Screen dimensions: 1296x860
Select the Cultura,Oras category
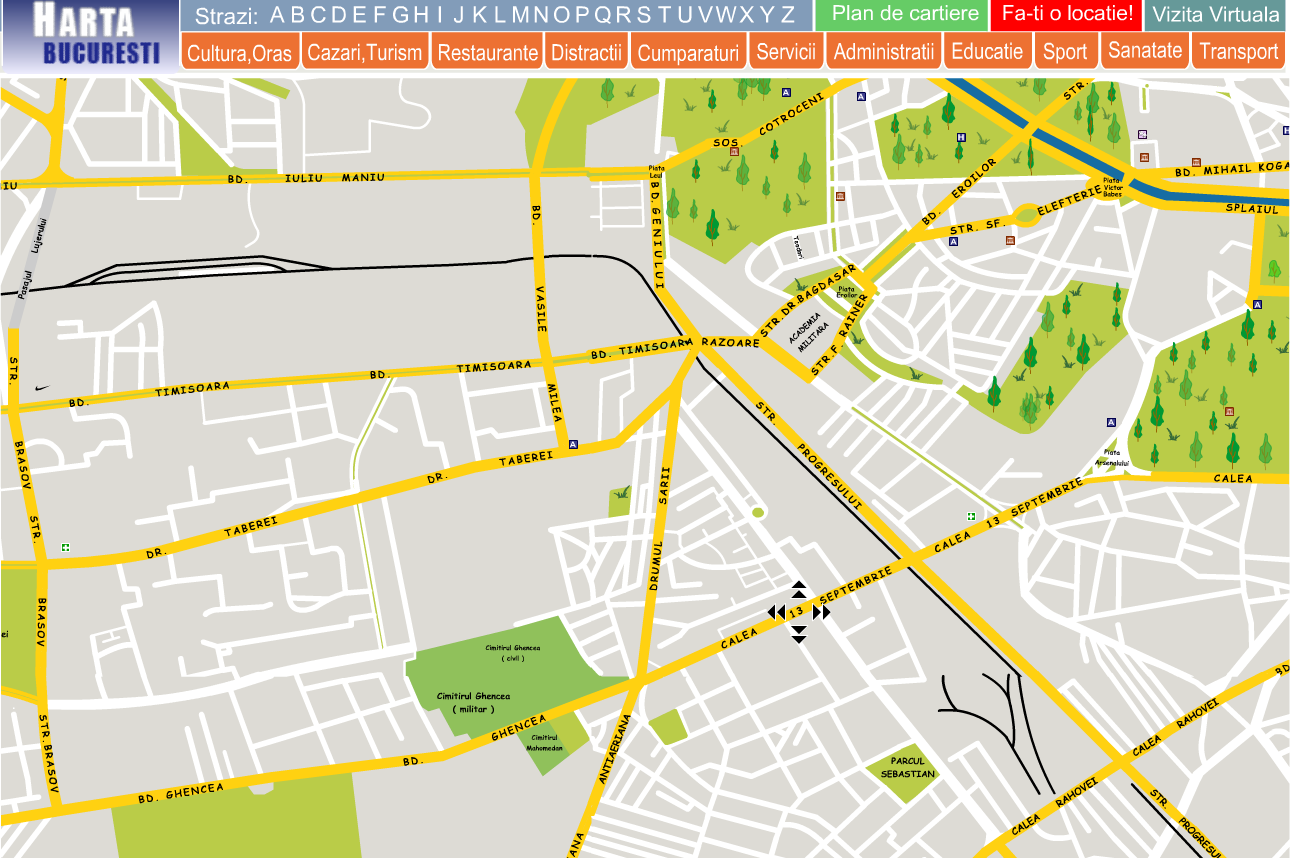pyautogui.click(x=239, y=52)
